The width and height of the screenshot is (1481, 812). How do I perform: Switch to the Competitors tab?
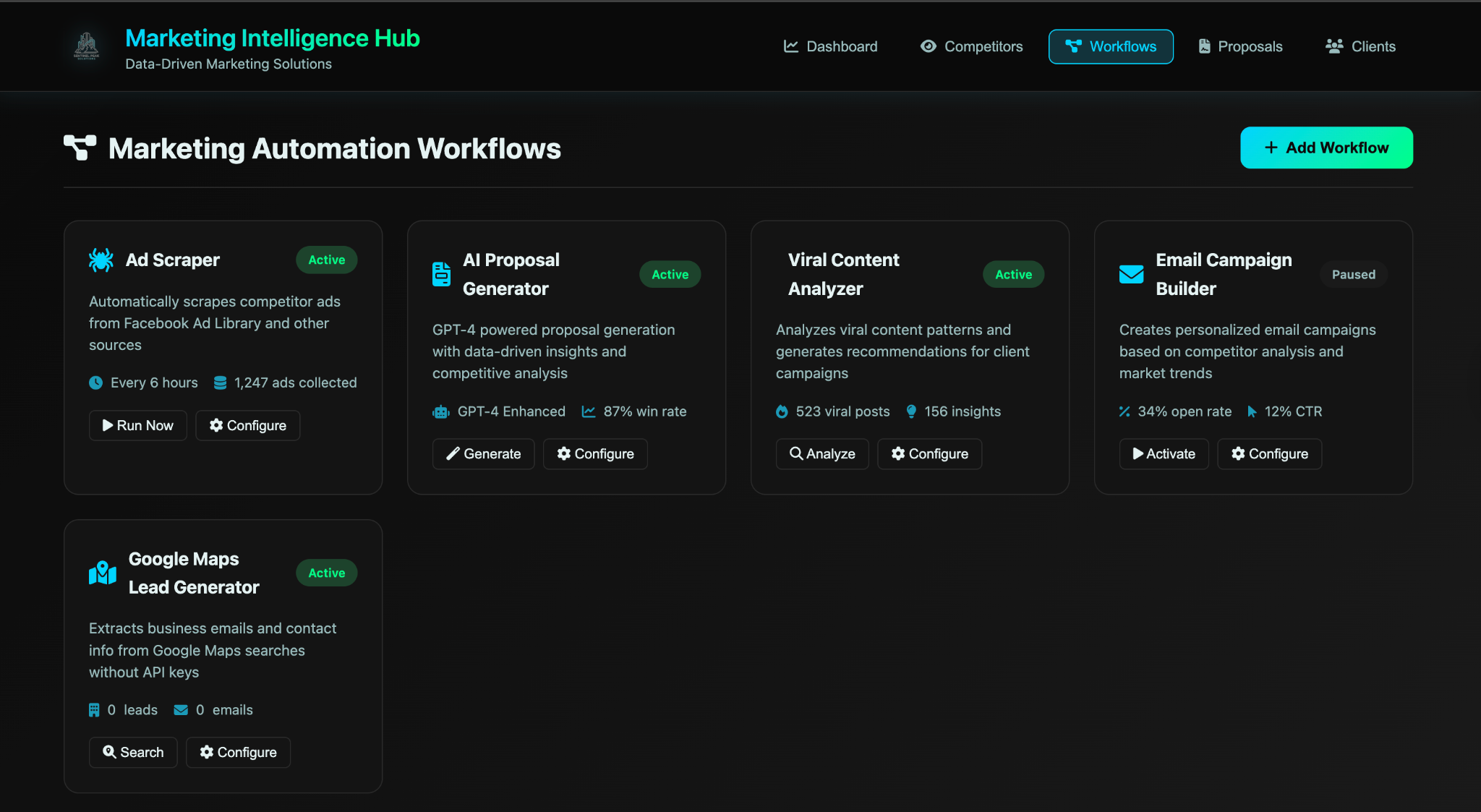[971, 46]
